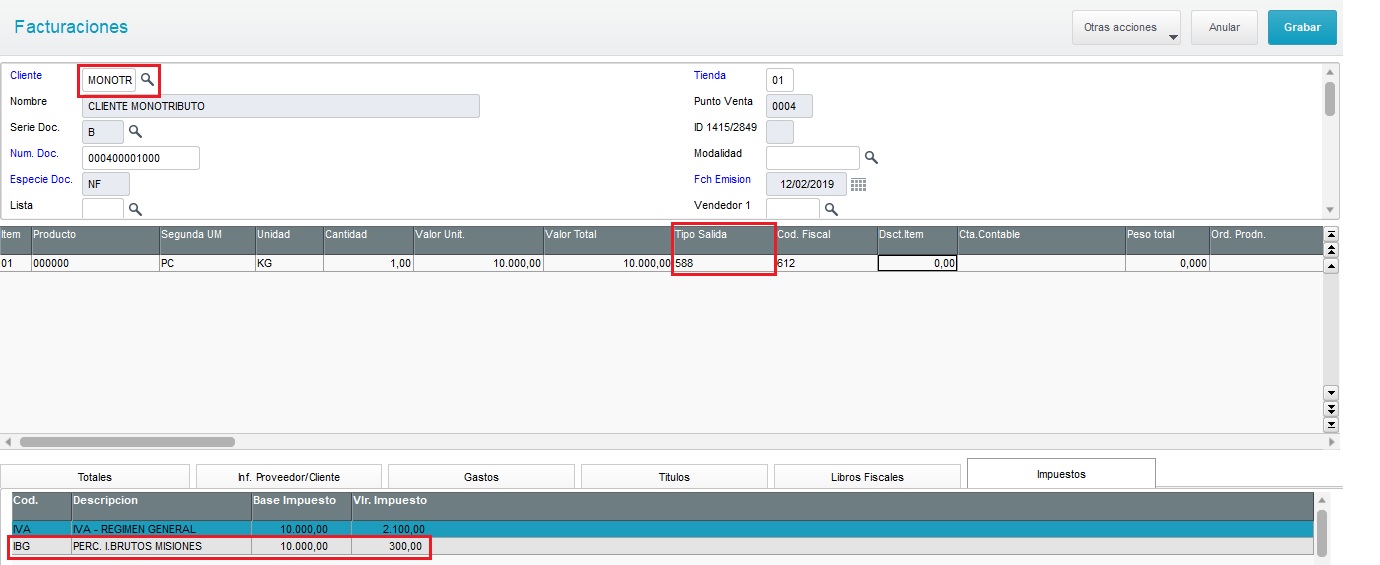Select the PERC. I.BRUTOS MISIONES row
The image size is (1380, 565).
[x=662, y=546]
